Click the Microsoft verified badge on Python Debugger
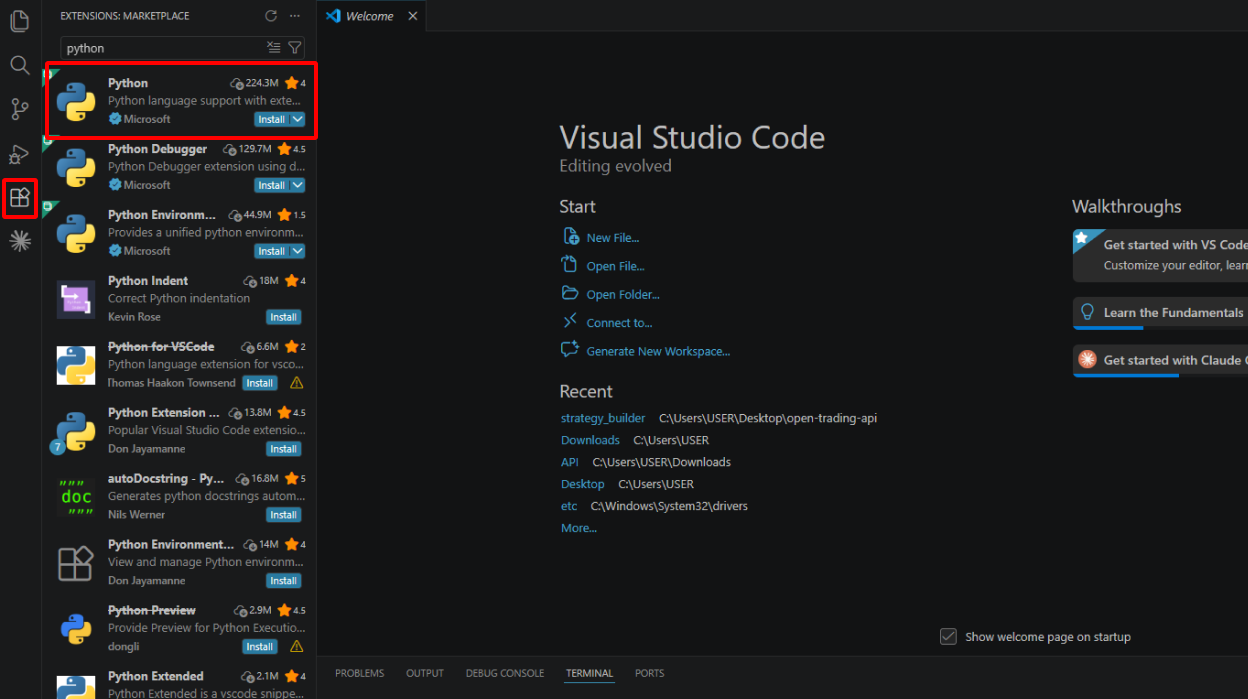 pyautogui.click(x=115, y=185)
